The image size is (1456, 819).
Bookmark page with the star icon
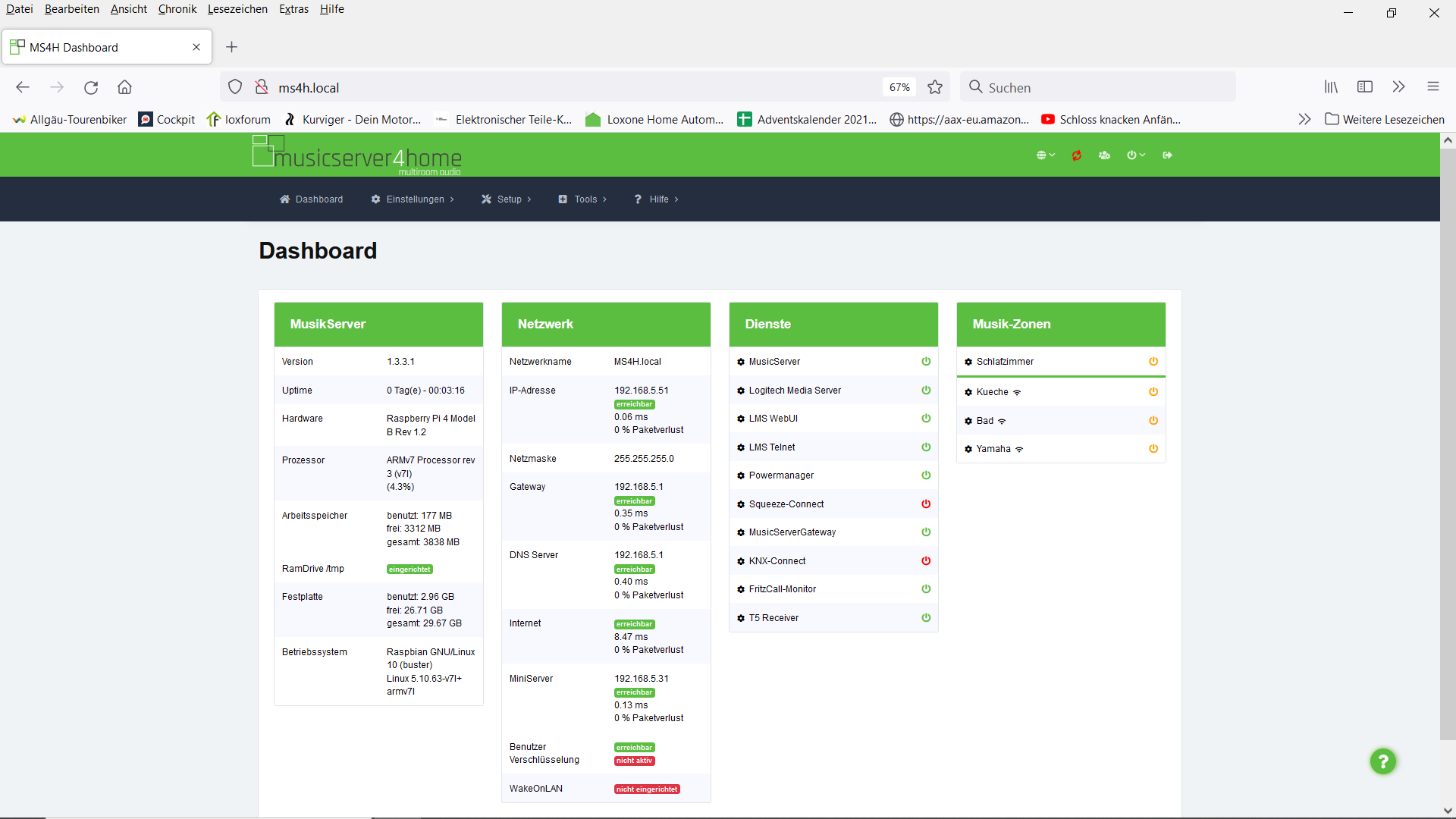click(935, 87)
